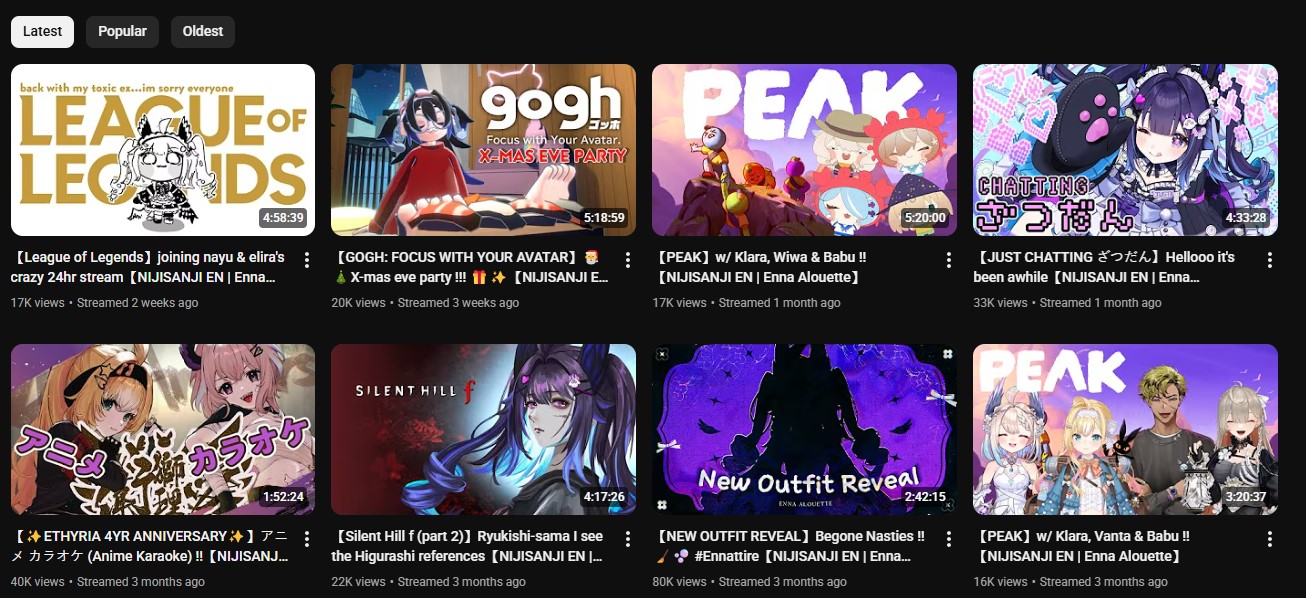
Task: Open three-dot menu for Silent Hill f video
Action: click(x=627, y=539)
